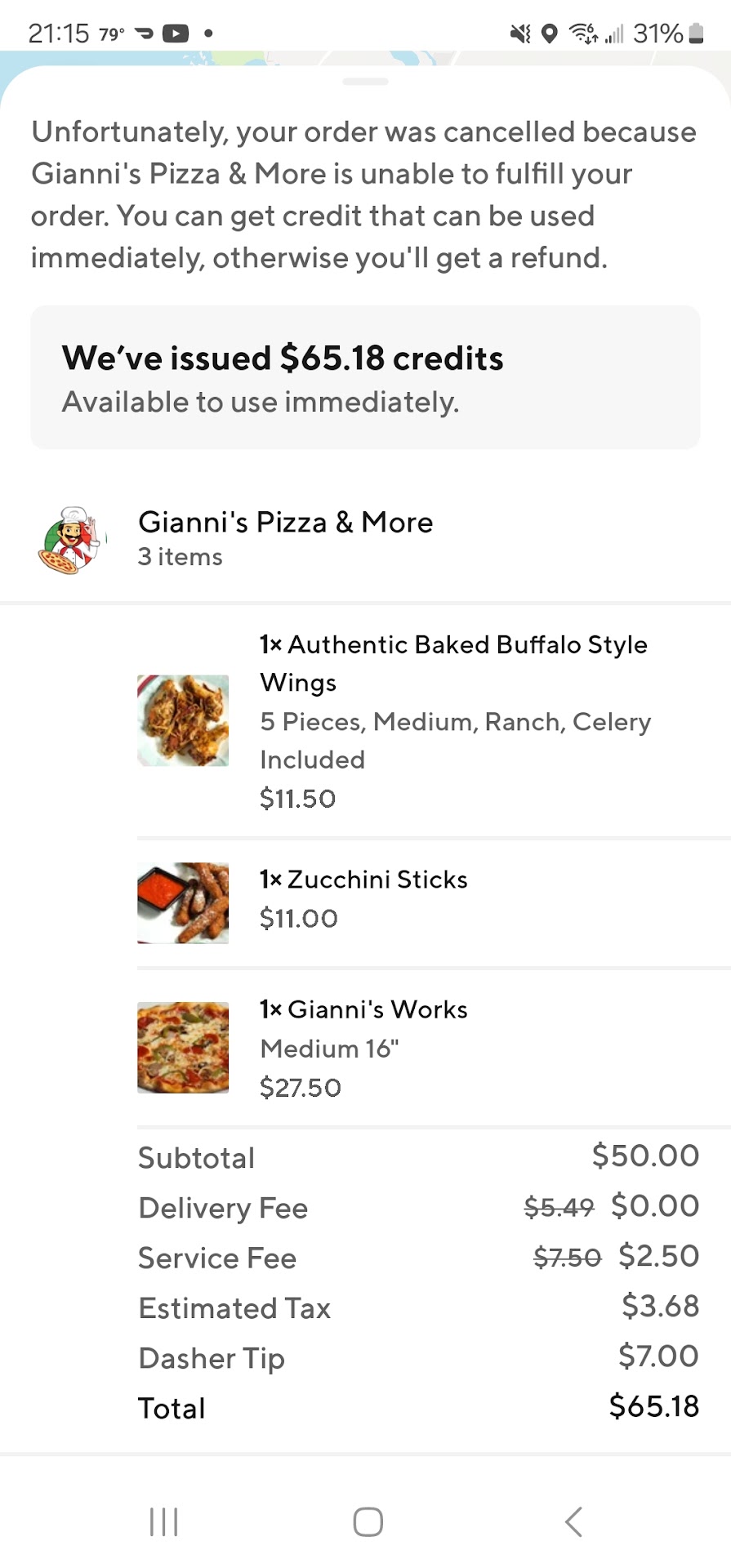Tap the muted sound status icon
Image resolution: width=731 pixels, height=1568 pixels.
tap(519, 33)
